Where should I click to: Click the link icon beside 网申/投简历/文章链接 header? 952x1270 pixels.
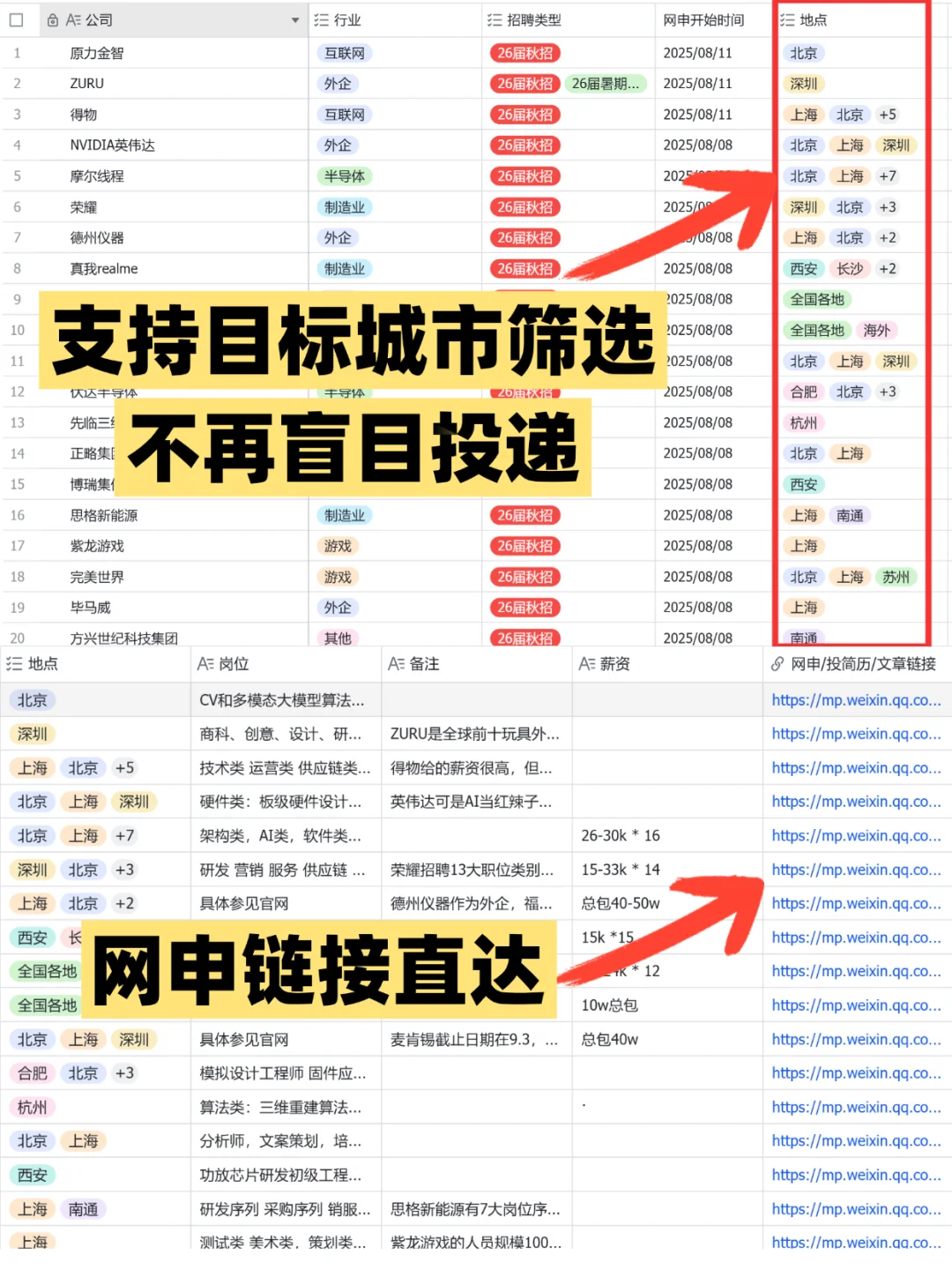(x=777, y=663)
